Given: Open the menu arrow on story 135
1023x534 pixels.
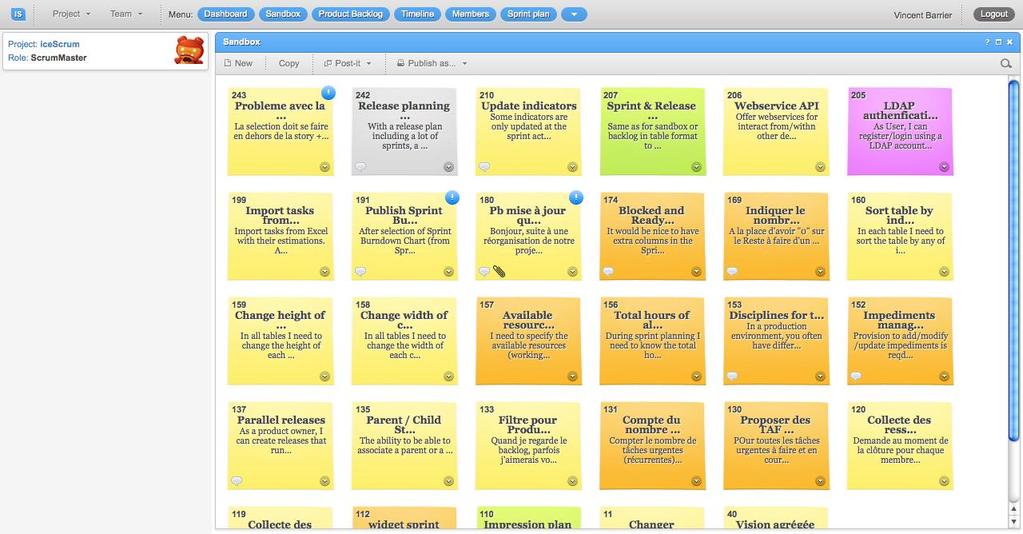Looking at the screenshot, I should (449, 481).
